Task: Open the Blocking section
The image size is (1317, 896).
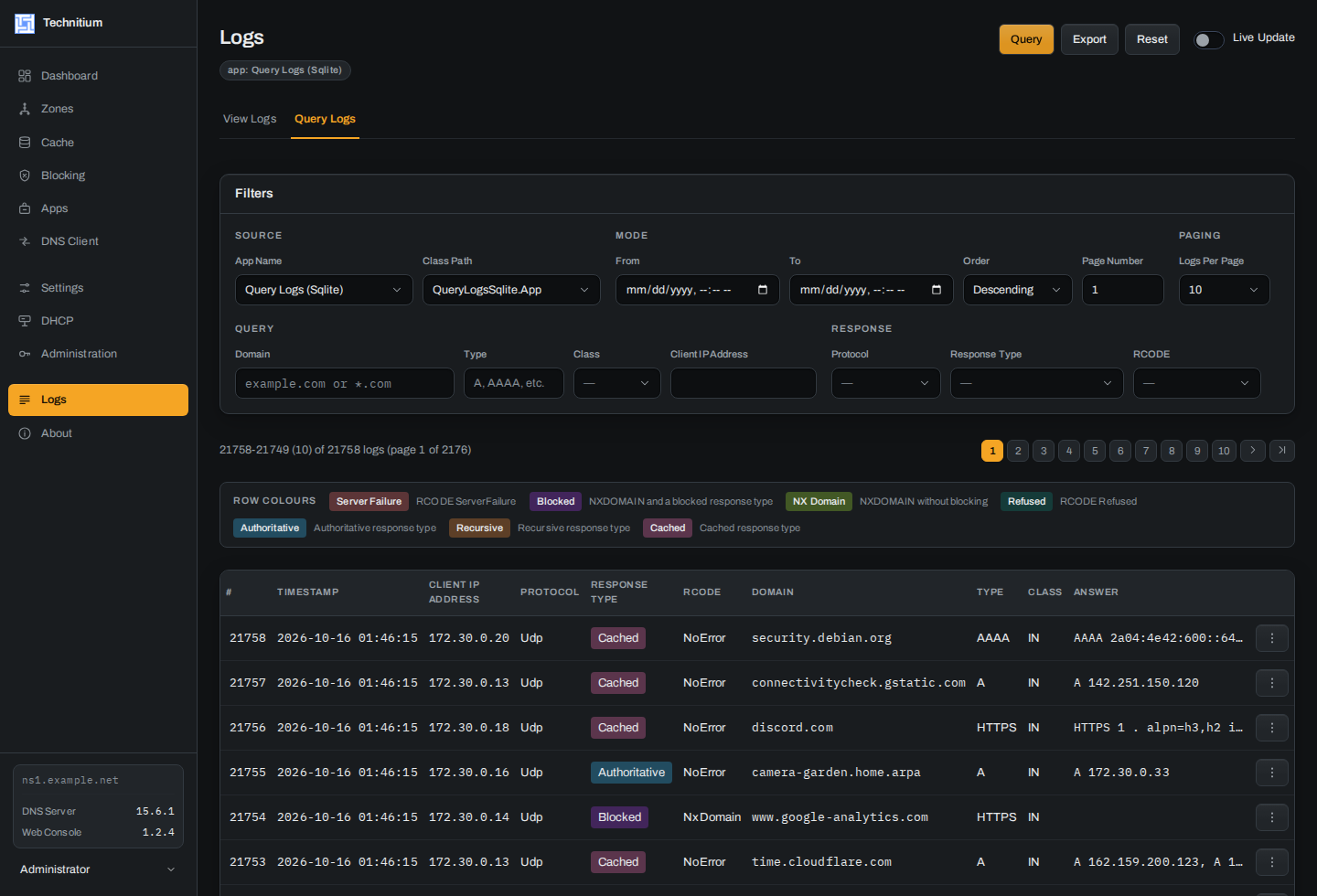Action: (x=98, y=176)
